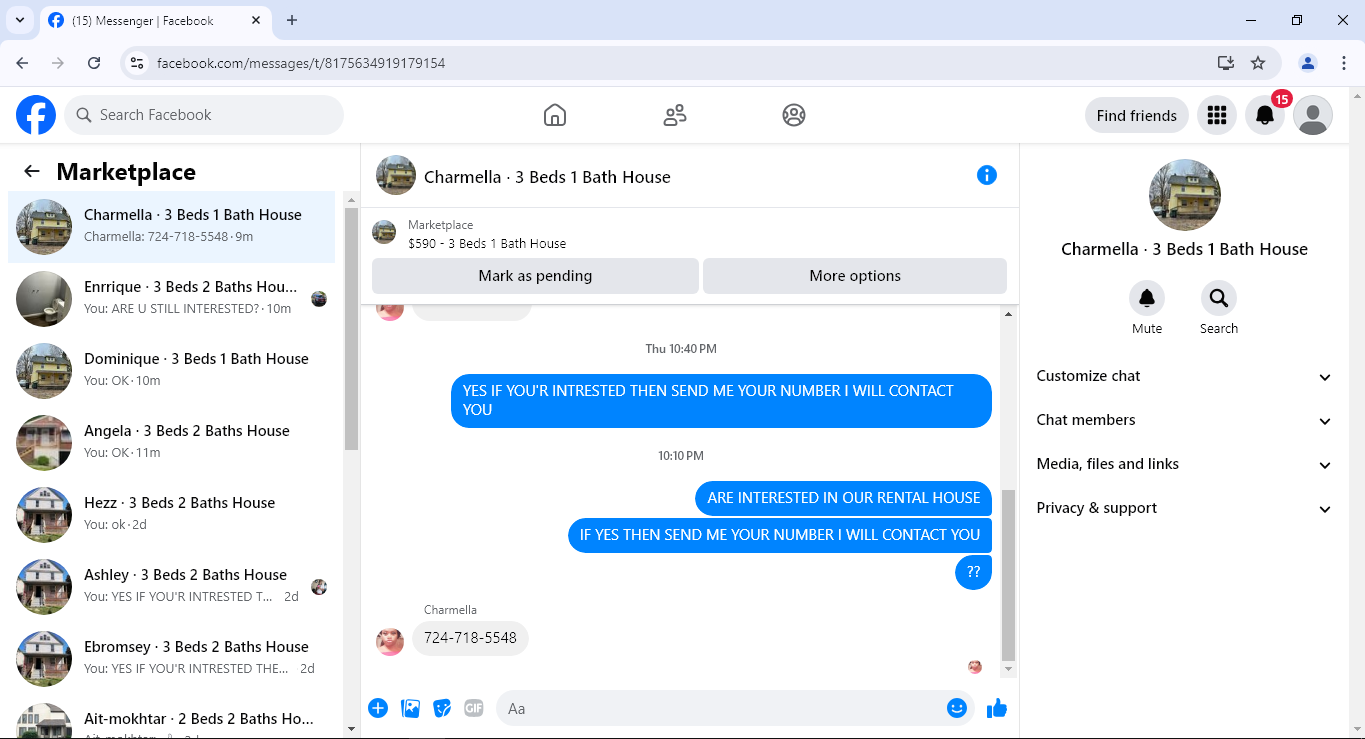Bookmark this tab with star icon

1258,63
